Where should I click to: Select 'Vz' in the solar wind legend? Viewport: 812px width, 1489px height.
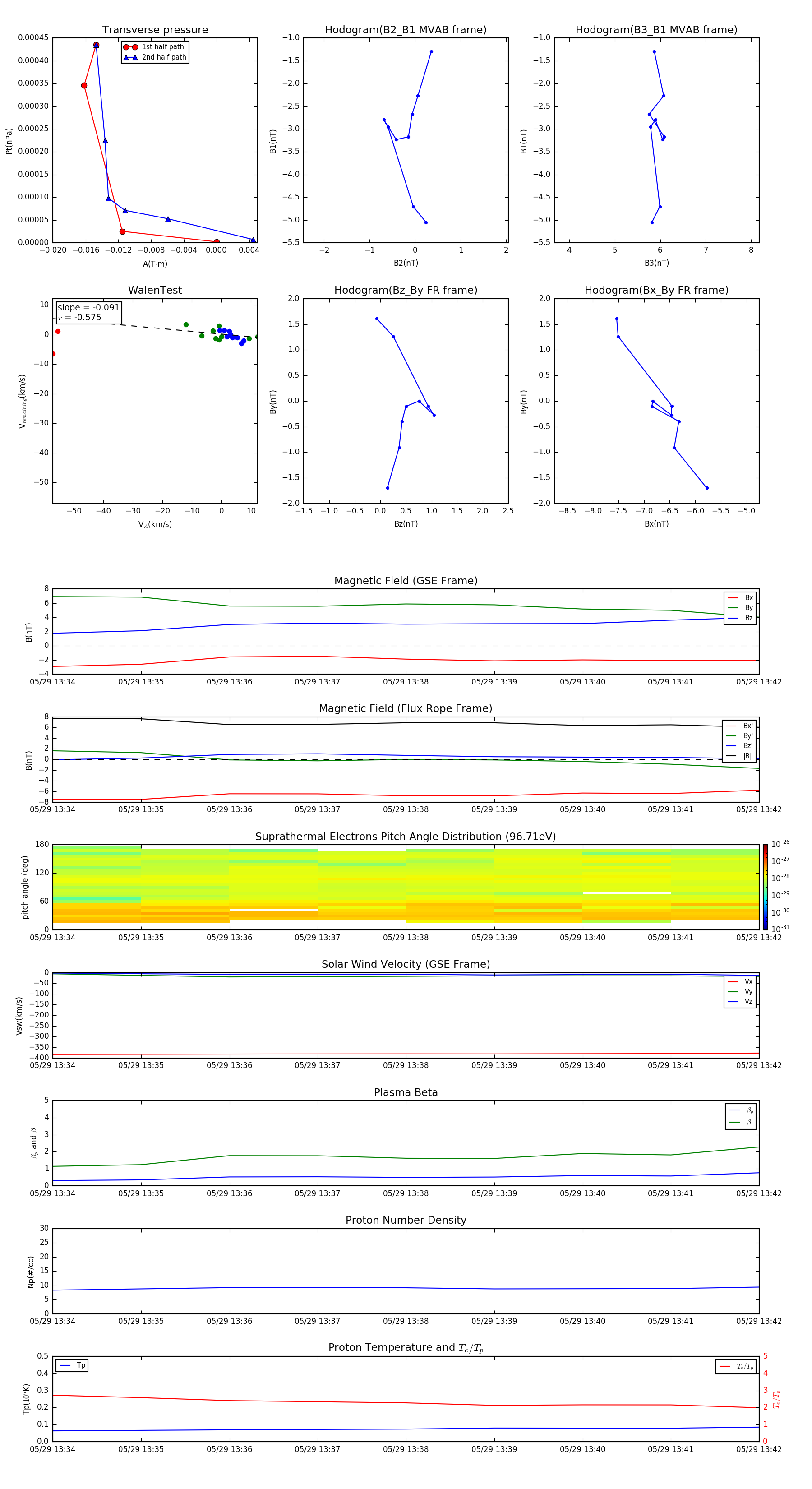[740, 1002]
